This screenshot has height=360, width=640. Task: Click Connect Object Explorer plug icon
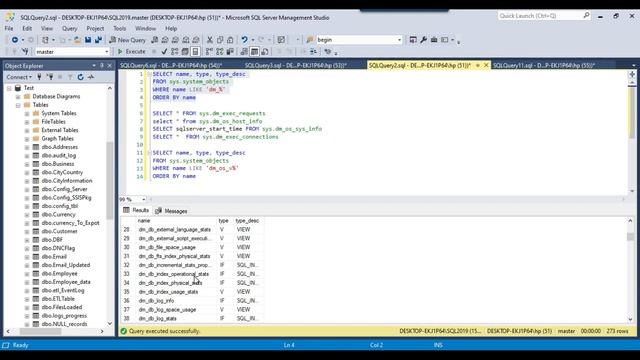click(x=40, y=77)
